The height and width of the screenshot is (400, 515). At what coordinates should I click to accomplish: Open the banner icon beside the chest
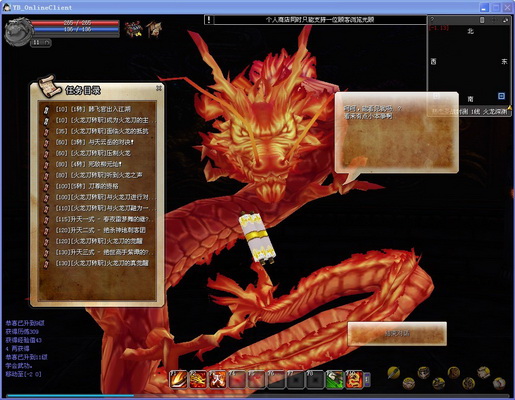tap(154, 29)
